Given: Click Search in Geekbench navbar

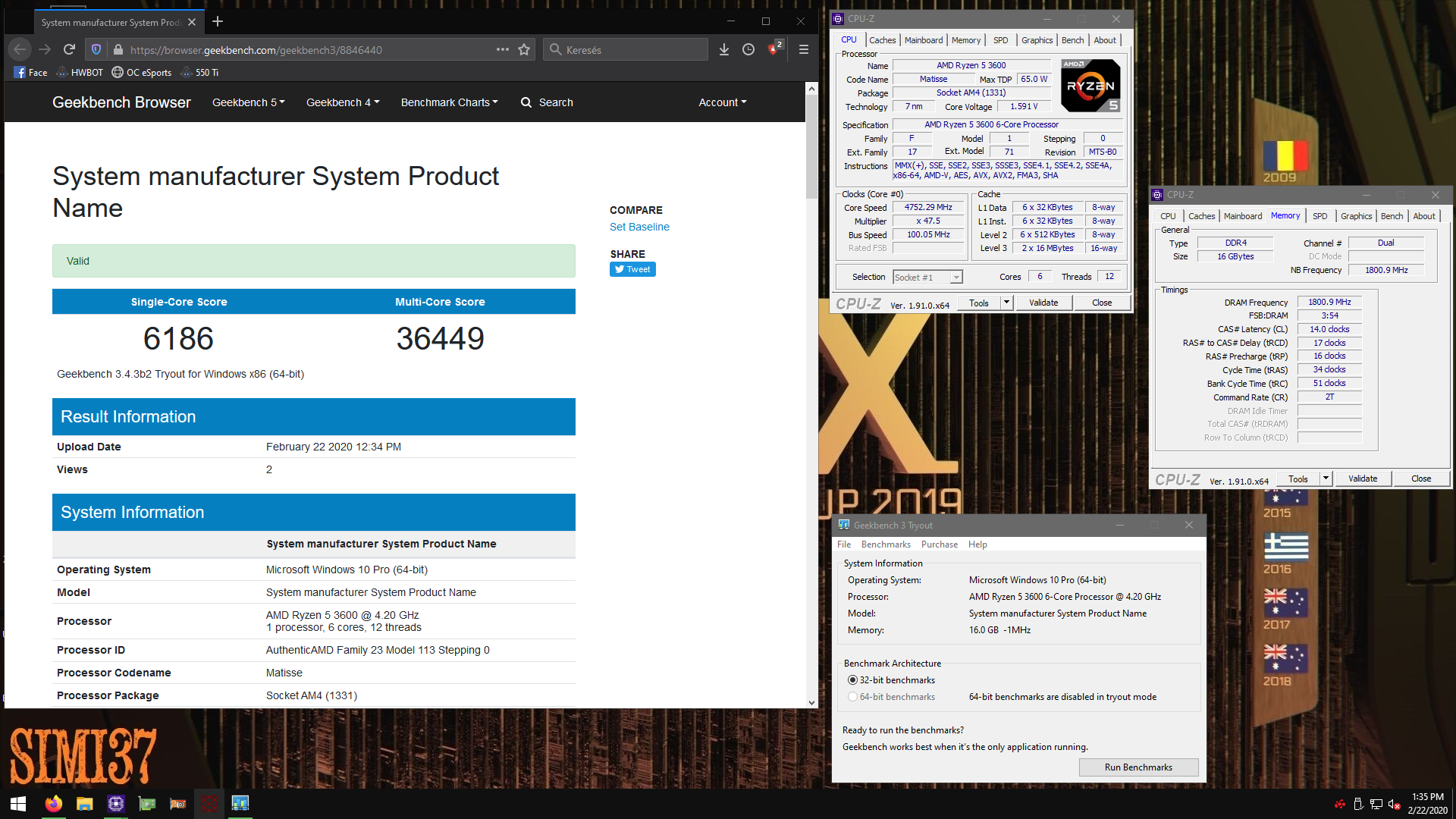Looking at the screenshot, I should 547,102.
